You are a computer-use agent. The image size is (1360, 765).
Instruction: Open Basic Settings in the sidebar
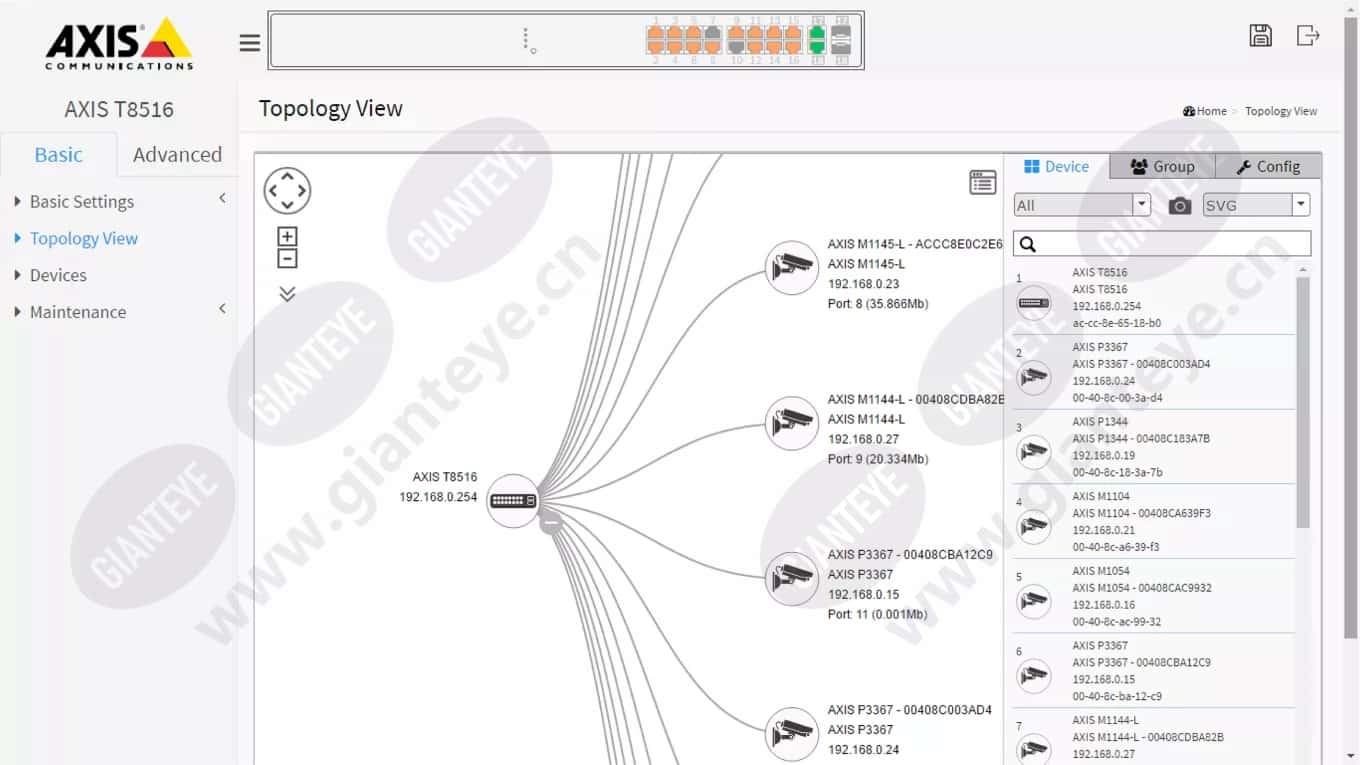(x=82, y=202)
